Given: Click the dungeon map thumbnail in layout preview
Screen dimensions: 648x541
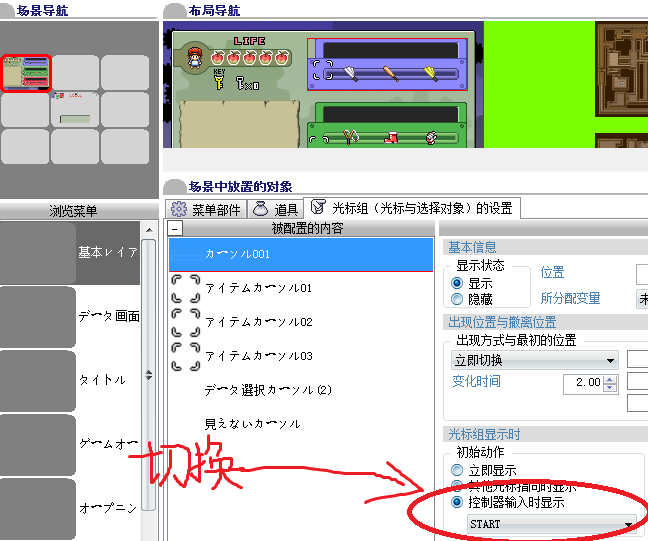Looking at the screenshot, I should (622, 69).
